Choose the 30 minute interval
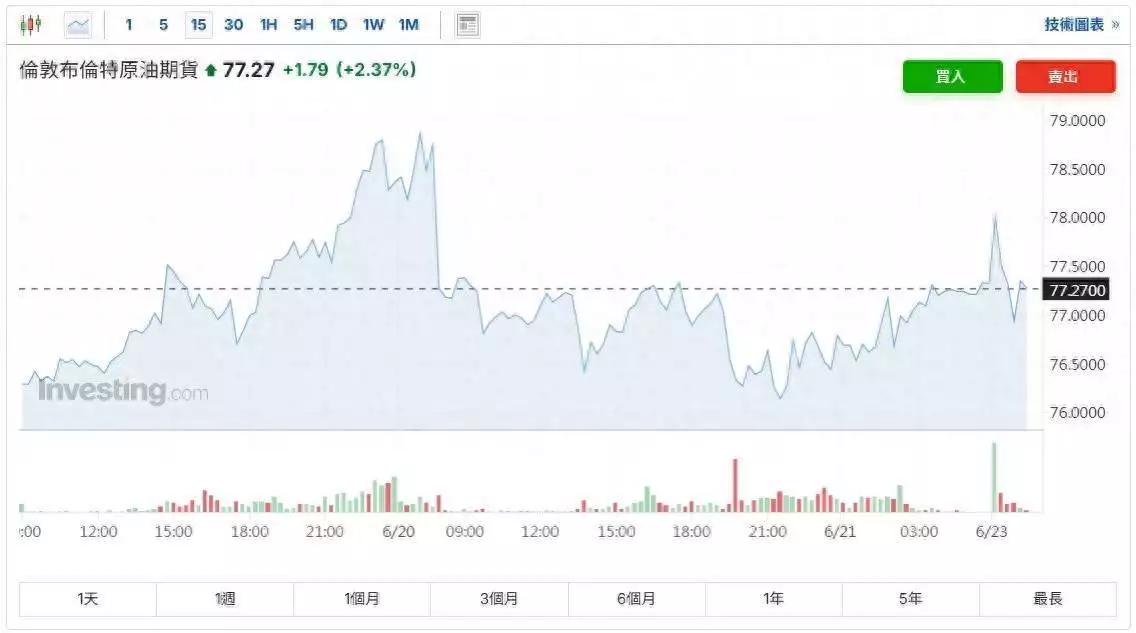Image resolution: width=1136 pixels, height=633 pixels. 233,25
